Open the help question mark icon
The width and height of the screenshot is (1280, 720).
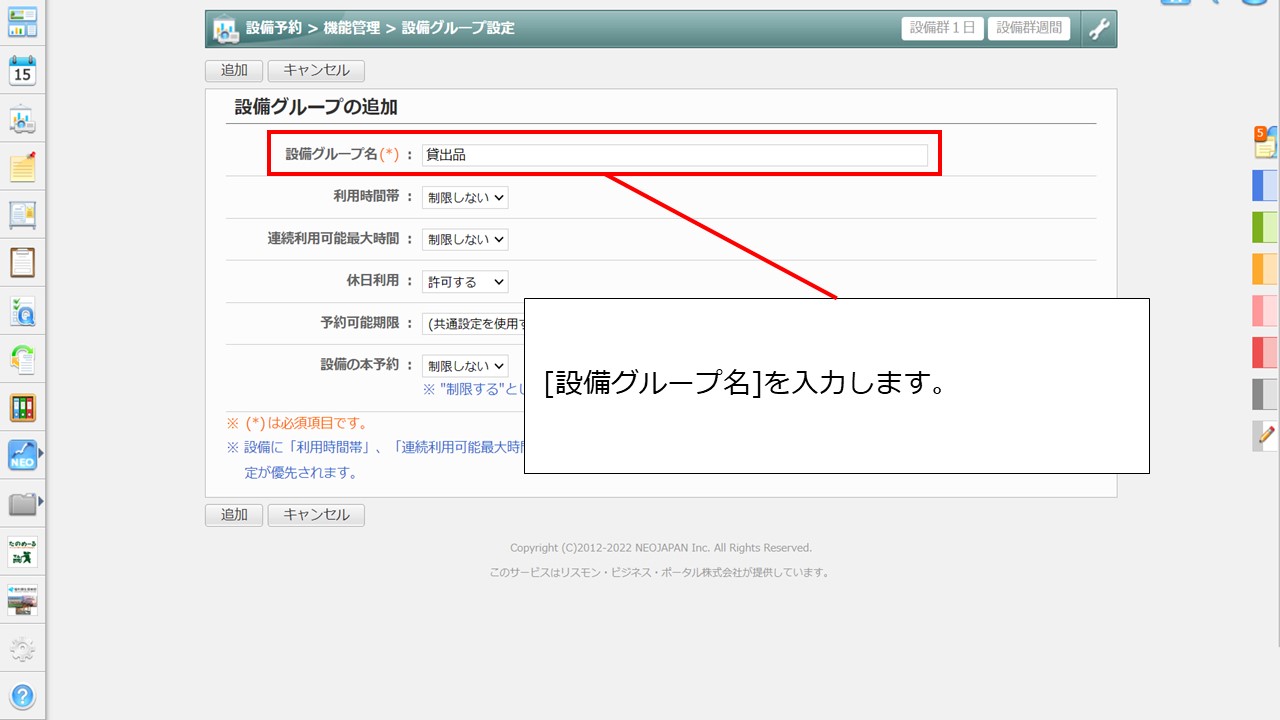22,696
